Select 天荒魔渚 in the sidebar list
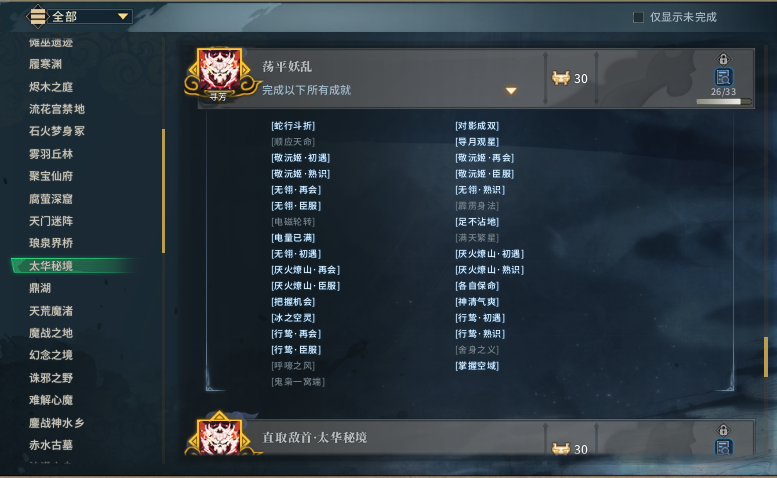This screenshot has height=478, width=777. click(51, 311)
